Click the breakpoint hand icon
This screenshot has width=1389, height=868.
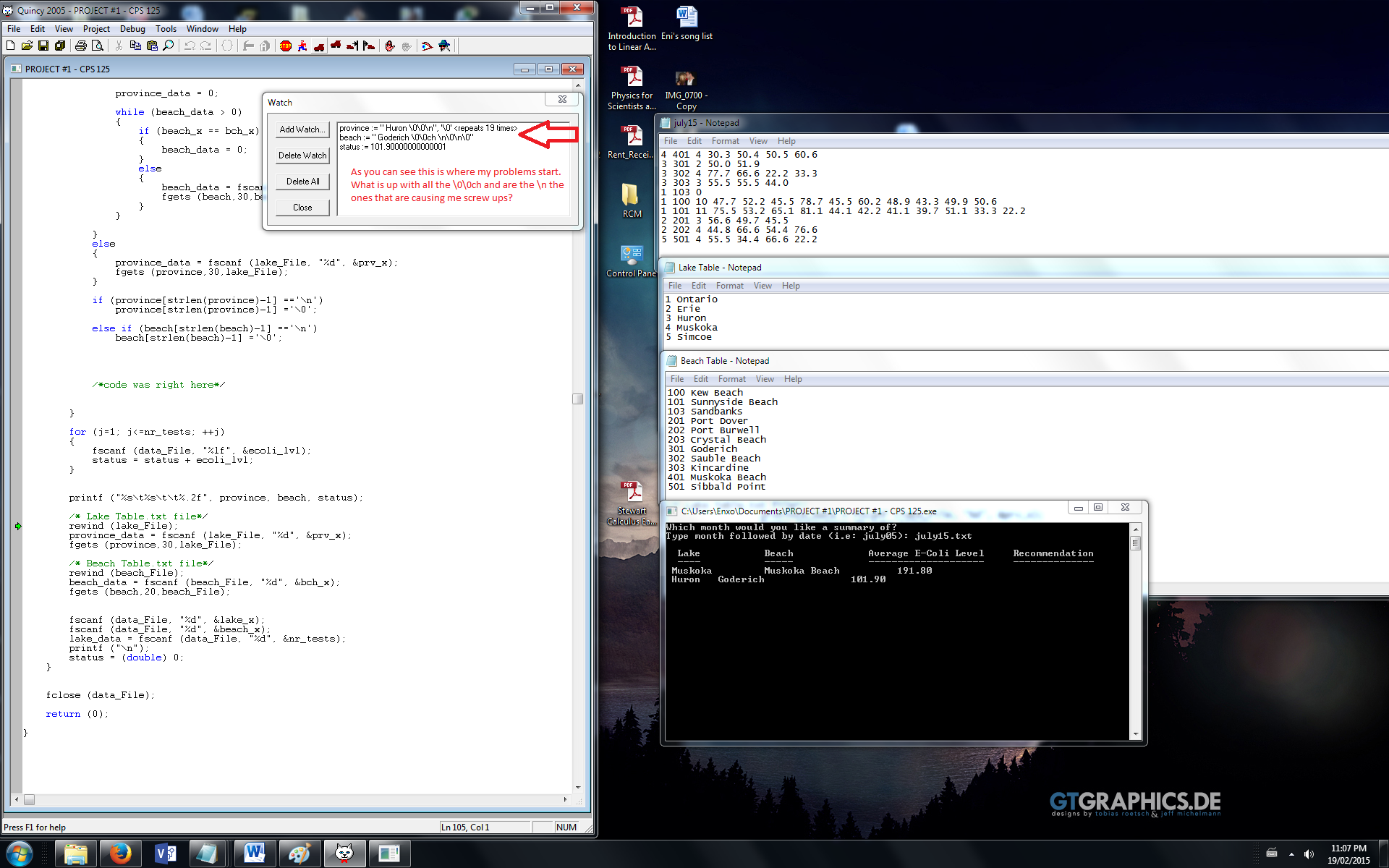point(390,46)
